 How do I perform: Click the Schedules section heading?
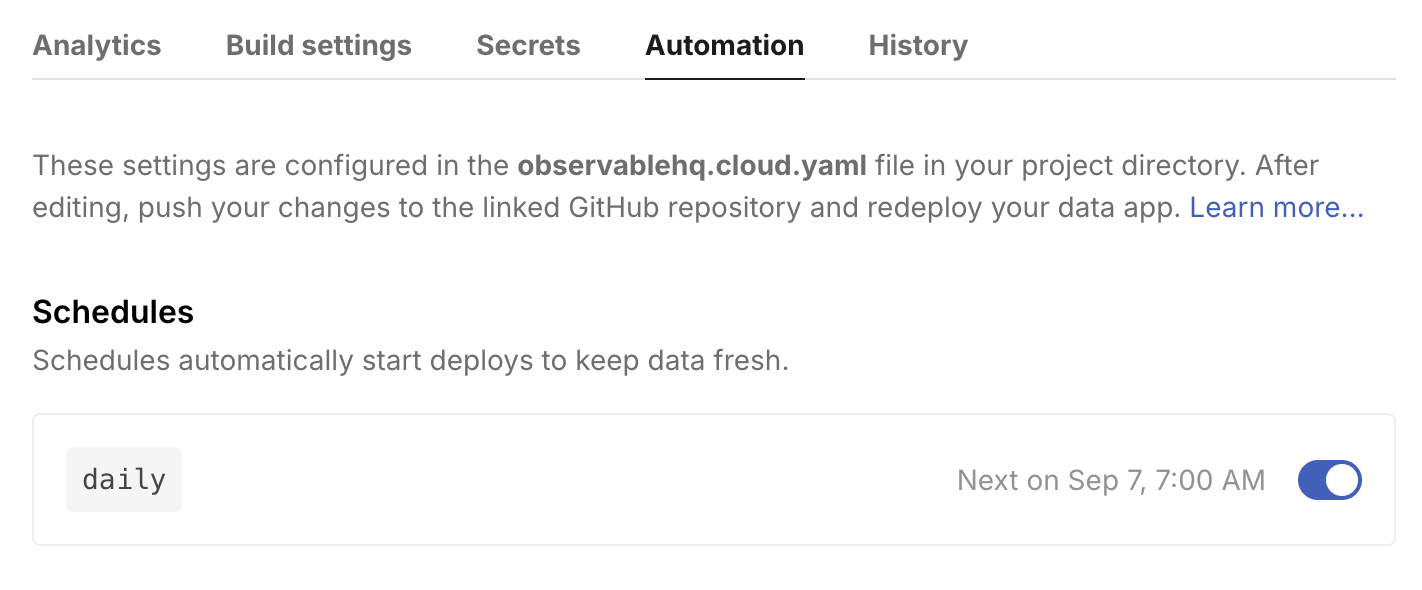pyautogui.click(x=113, y=312)
